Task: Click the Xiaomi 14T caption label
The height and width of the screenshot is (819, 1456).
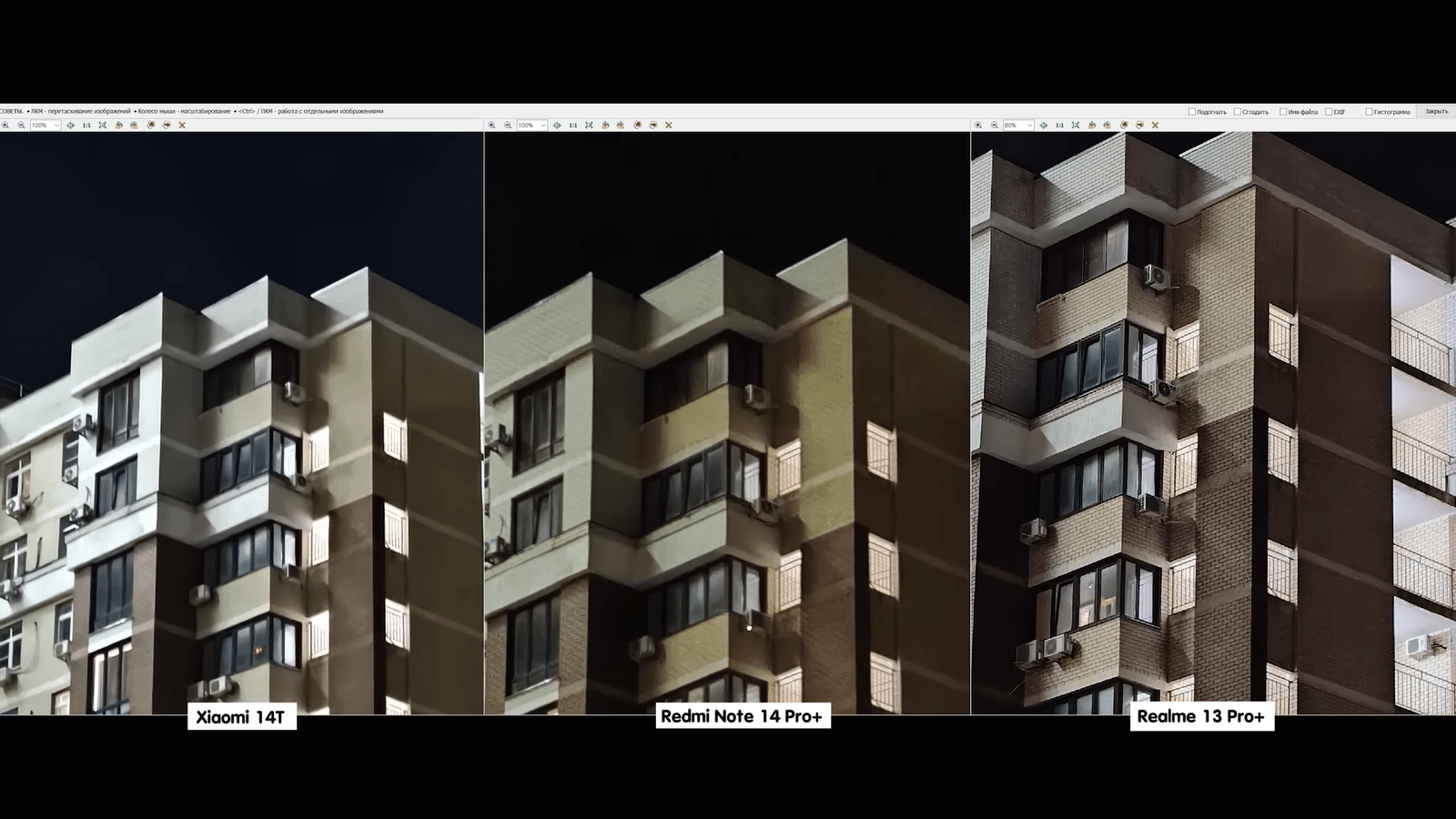Action: 241,717
